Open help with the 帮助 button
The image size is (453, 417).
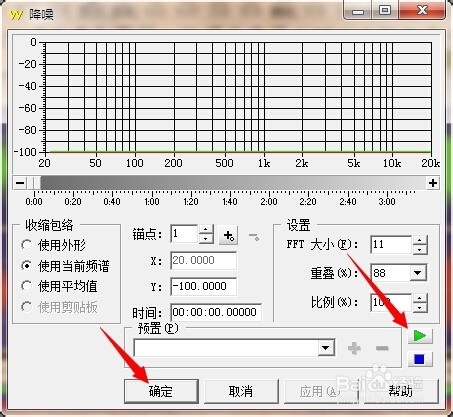tap(400, 391)
